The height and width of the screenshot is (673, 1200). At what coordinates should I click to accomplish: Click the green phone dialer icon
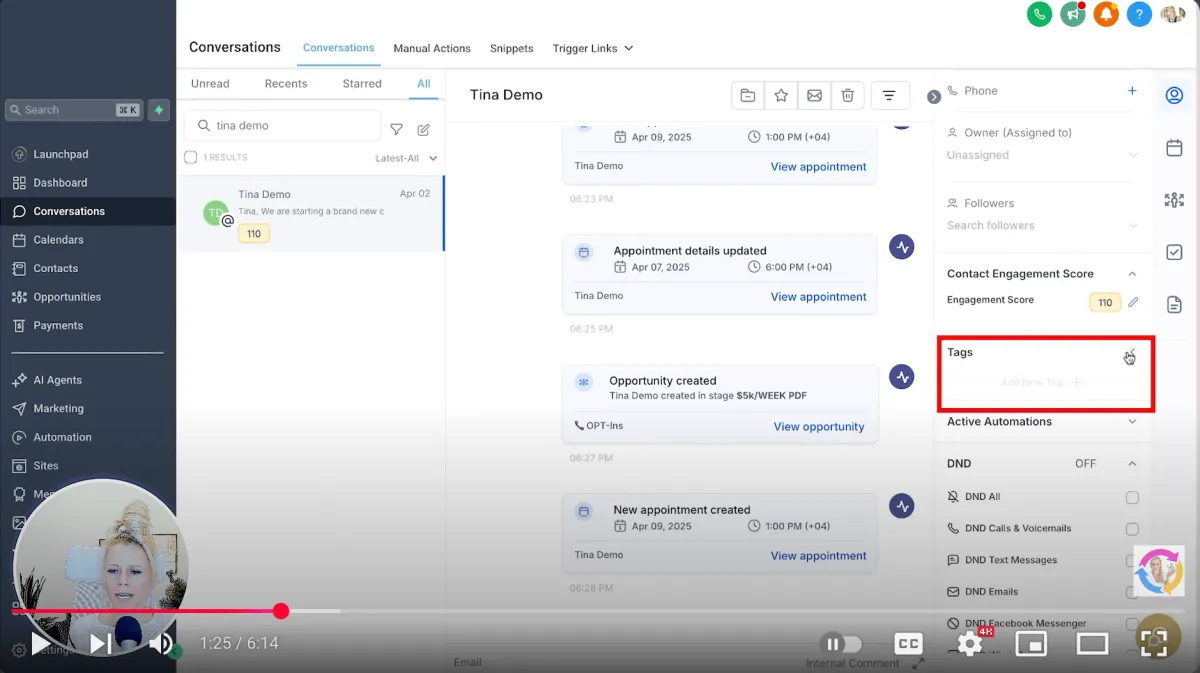(x=1039, y=14)
